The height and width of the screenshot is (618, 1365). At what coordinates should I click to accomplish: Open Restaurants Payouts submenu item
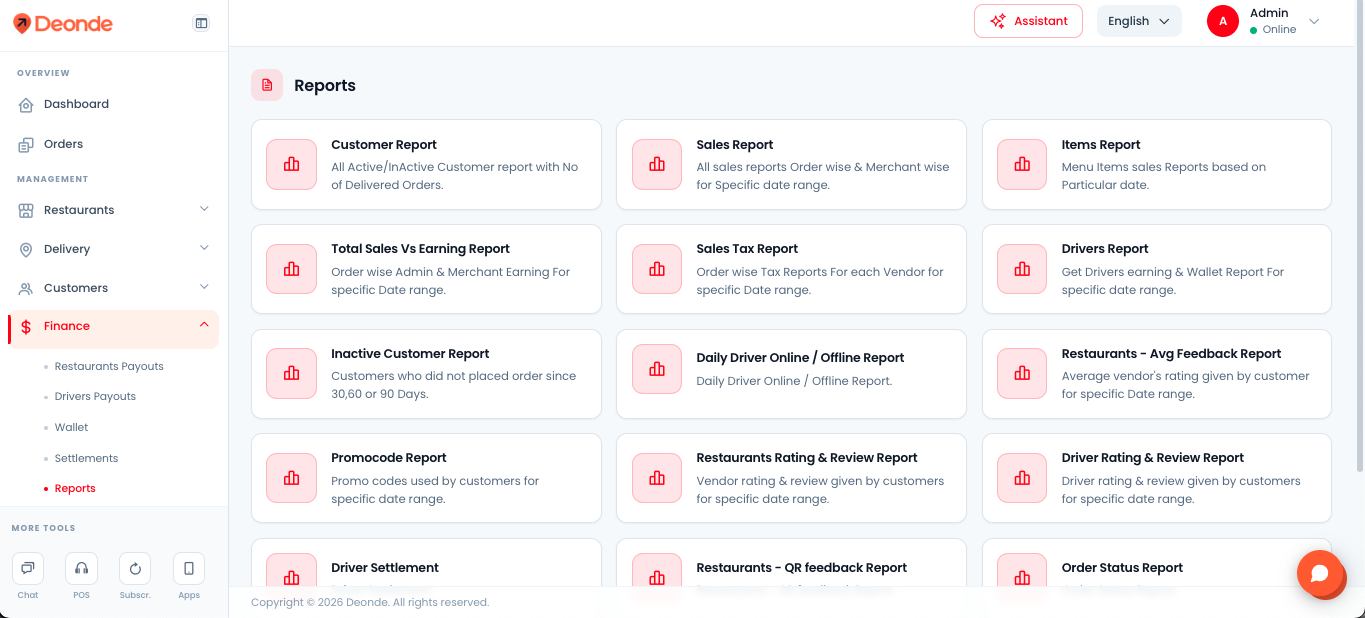pos(109,366)
